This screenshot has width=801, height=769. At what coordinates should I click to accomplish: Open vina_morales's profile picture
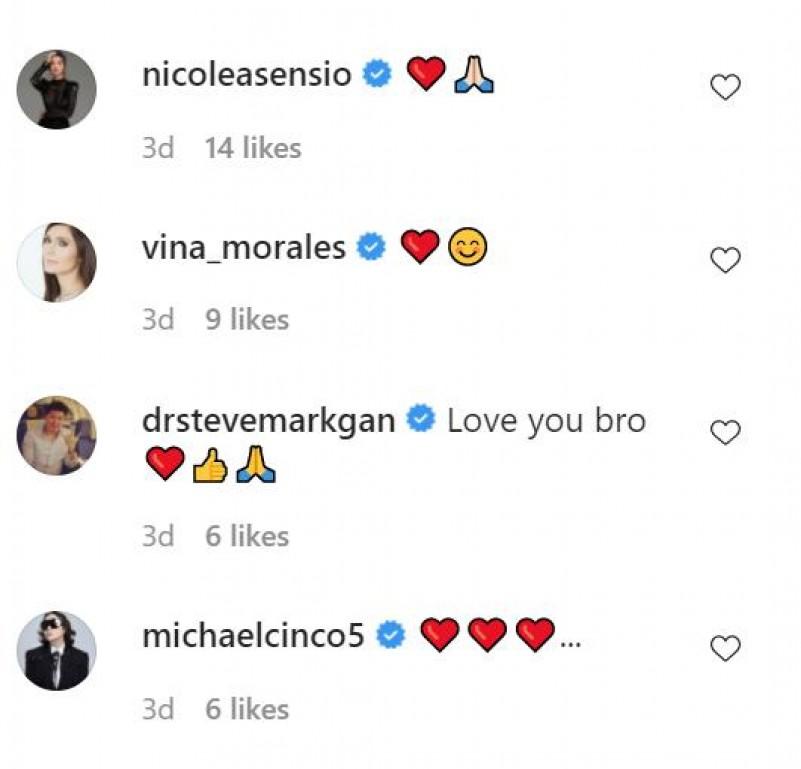coord(57,262)
